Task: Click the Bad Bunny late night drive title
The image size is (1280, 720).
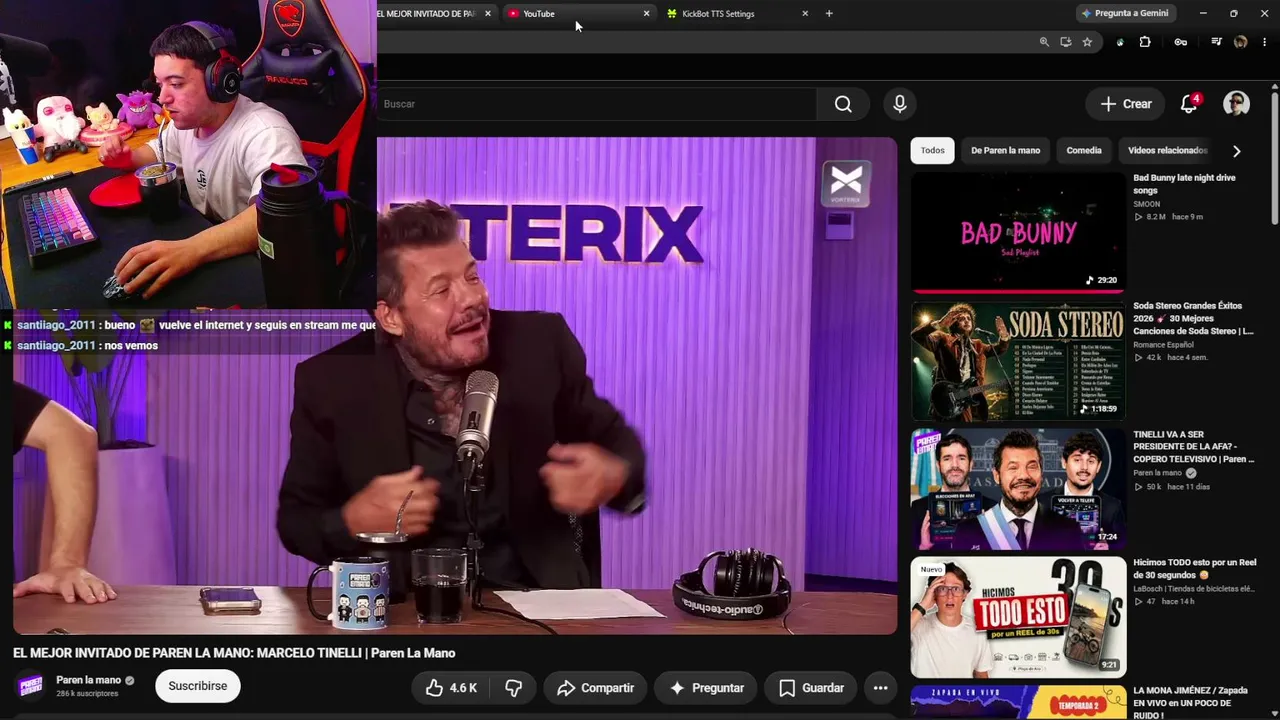Action: (1184, 184)
